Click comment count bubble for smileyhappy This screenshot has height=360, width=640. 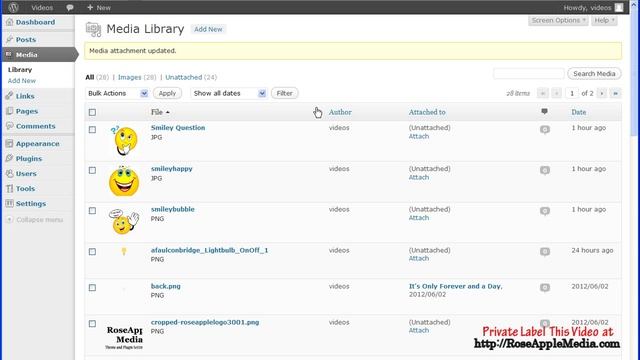click(x=544, y=170)
